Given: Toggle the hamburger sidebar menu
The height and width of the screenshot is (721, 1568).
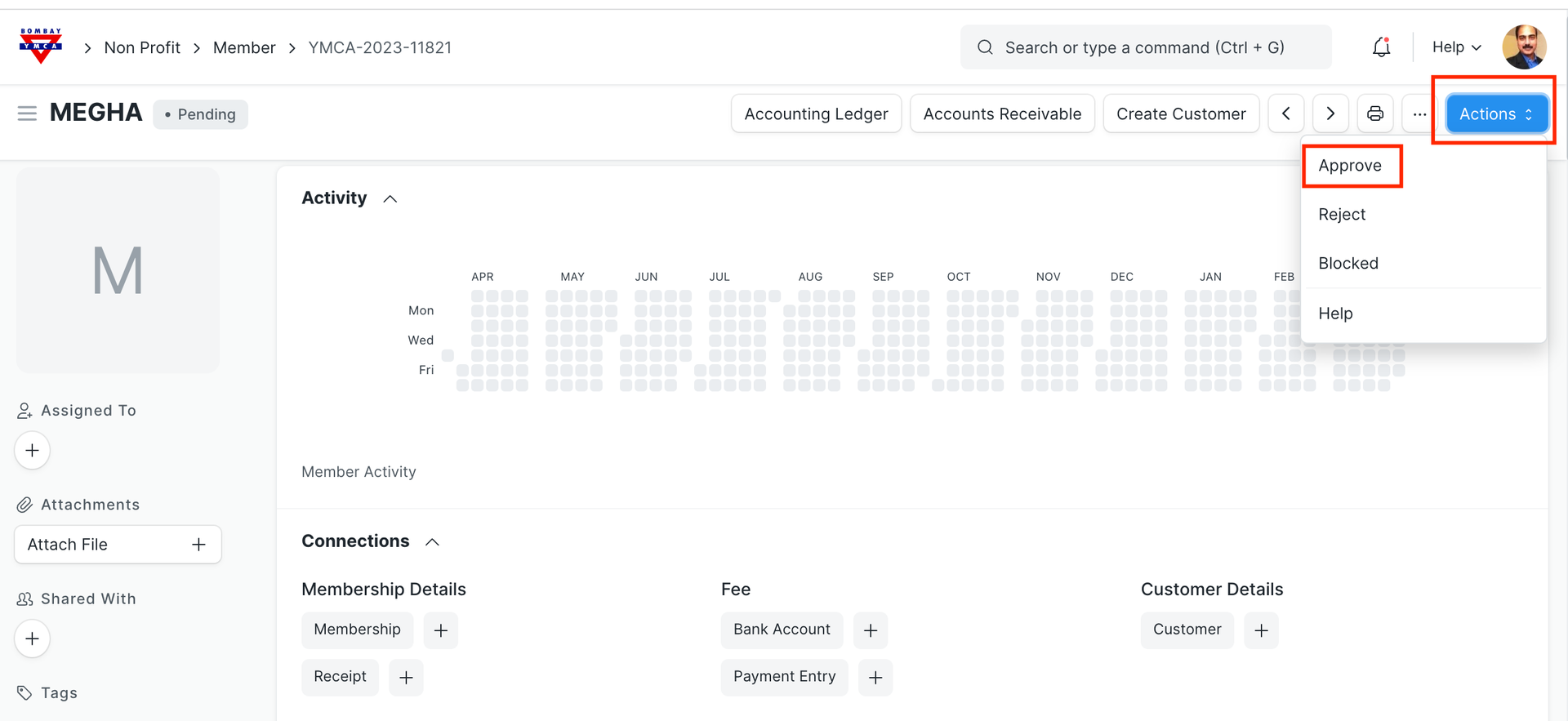Looking at the screenshot, I should [x=27, y=113].
